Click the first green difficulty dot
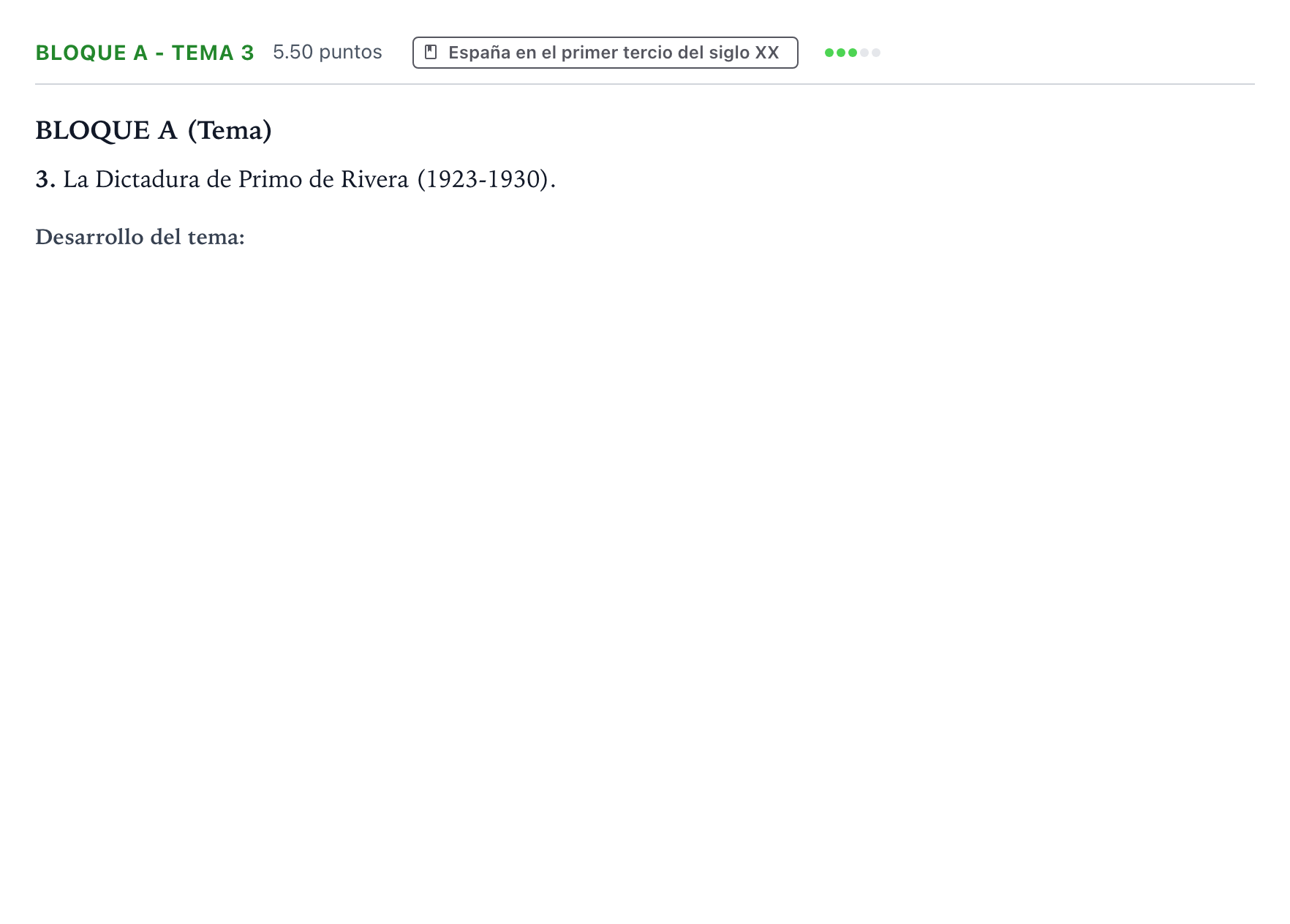Screen dimensions: 1290x924 click(829, 53)
